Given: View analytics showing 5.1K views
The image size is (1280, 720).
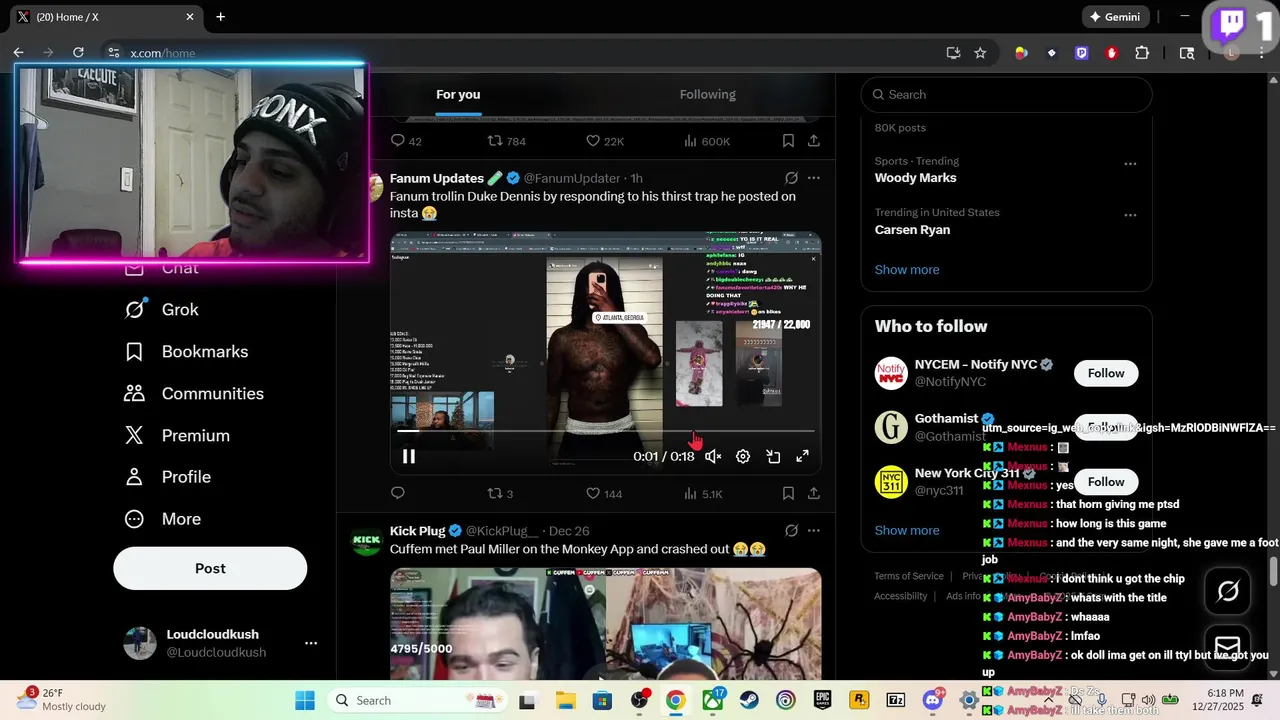Looking at the screenshot, I should (703, 493).
